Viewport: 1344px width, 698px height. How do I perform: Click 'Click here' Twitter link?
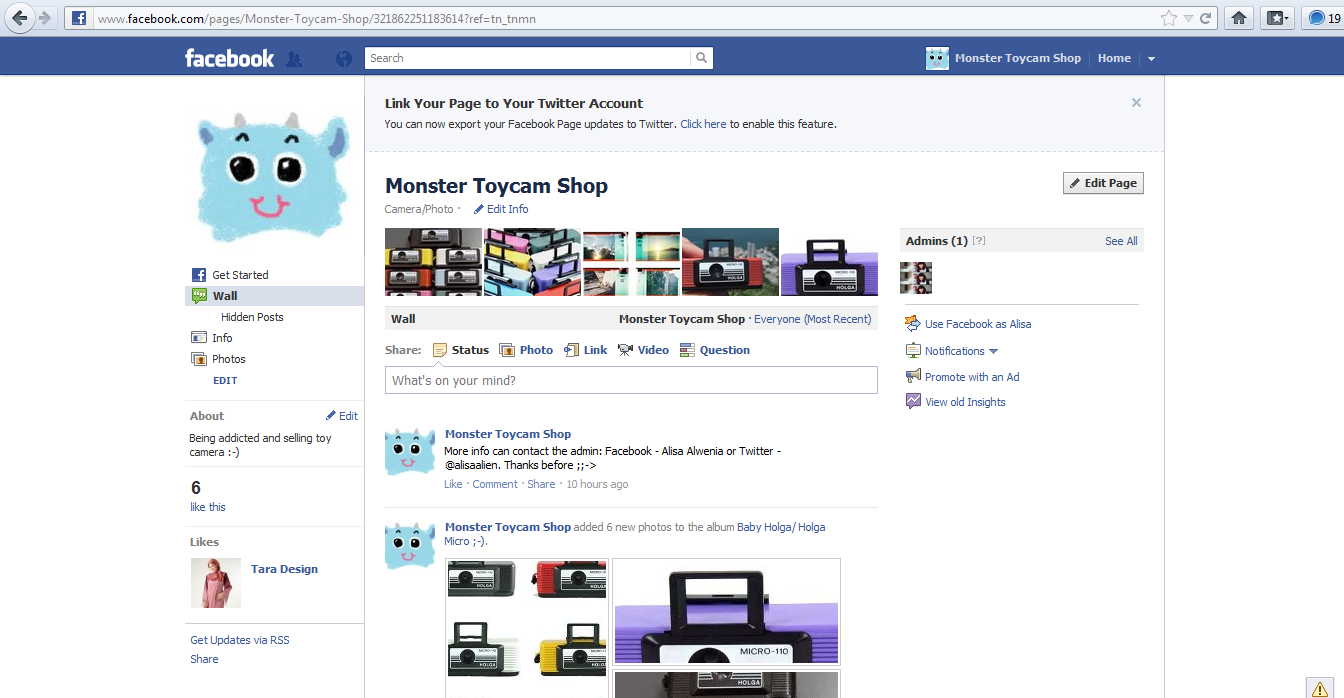tap(703, 124)
